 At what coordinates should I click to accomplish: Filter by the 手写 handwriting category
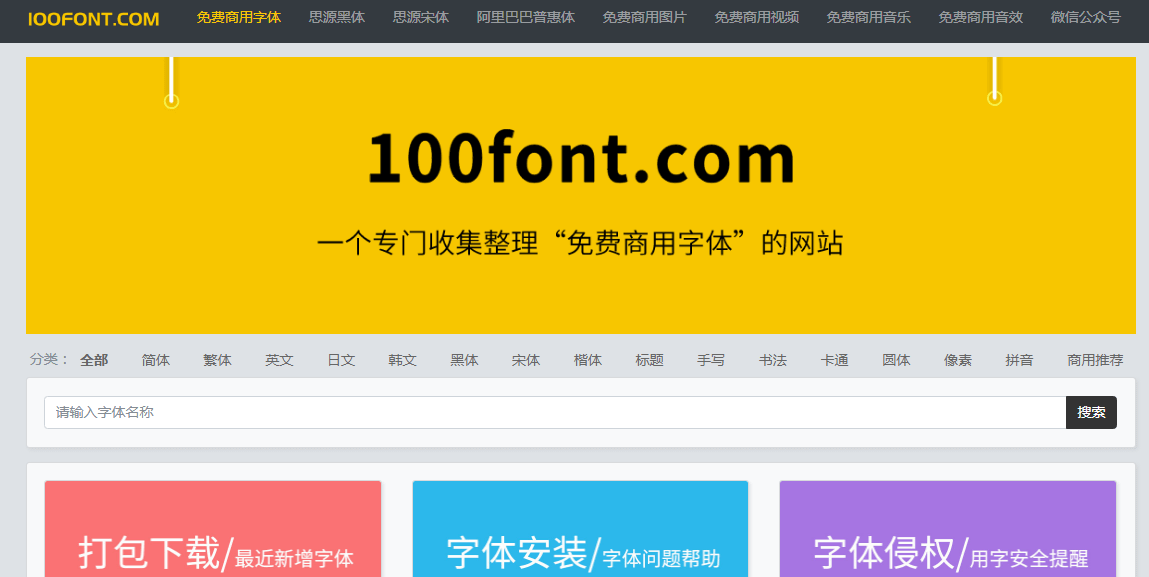tap(711, 359)
